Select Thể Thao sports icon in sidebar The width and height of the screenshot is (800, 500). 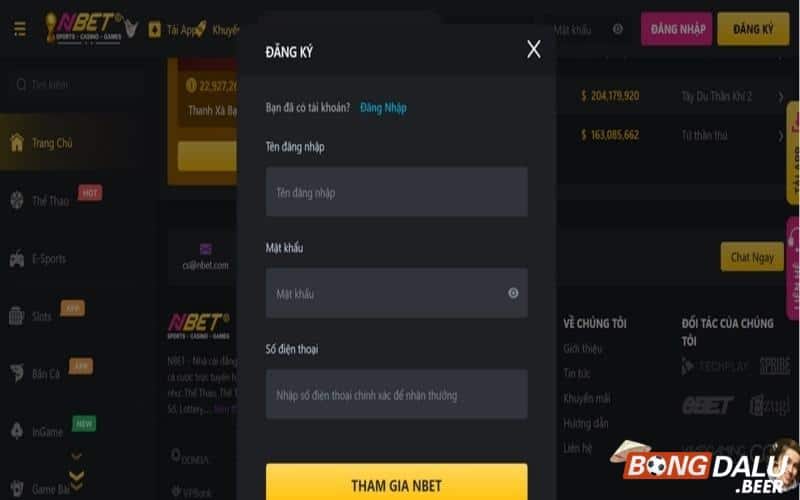tap(17, 201)
